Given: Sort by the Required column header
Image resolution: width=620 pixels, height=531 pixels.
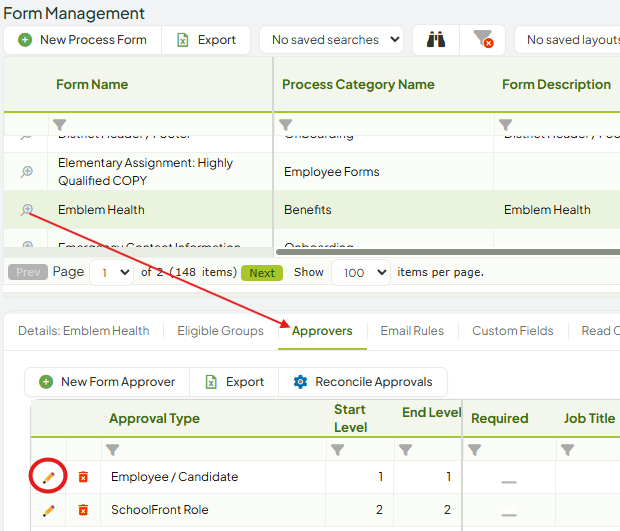Looking at the screenshot, I should click(x=499, y=418).
